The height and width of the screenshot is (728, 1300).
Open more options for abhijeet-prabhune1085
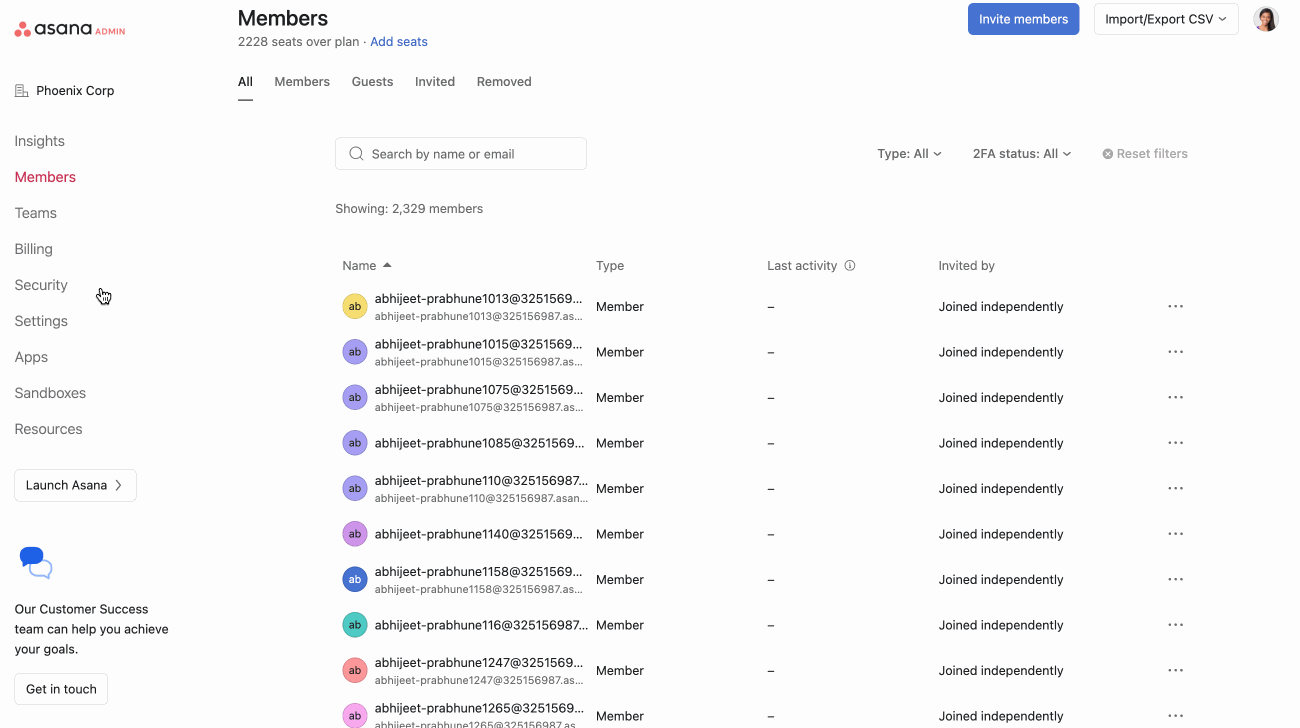(1175, 443)
